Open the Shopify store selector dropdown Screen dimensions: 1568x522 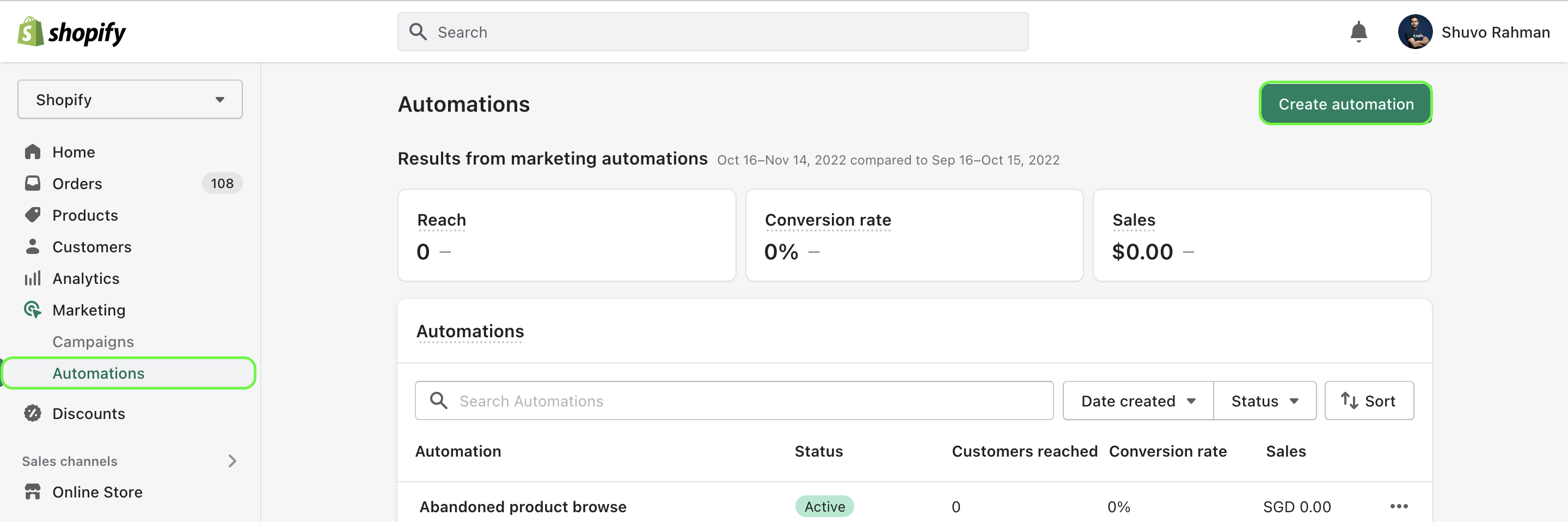click(130, 99)
